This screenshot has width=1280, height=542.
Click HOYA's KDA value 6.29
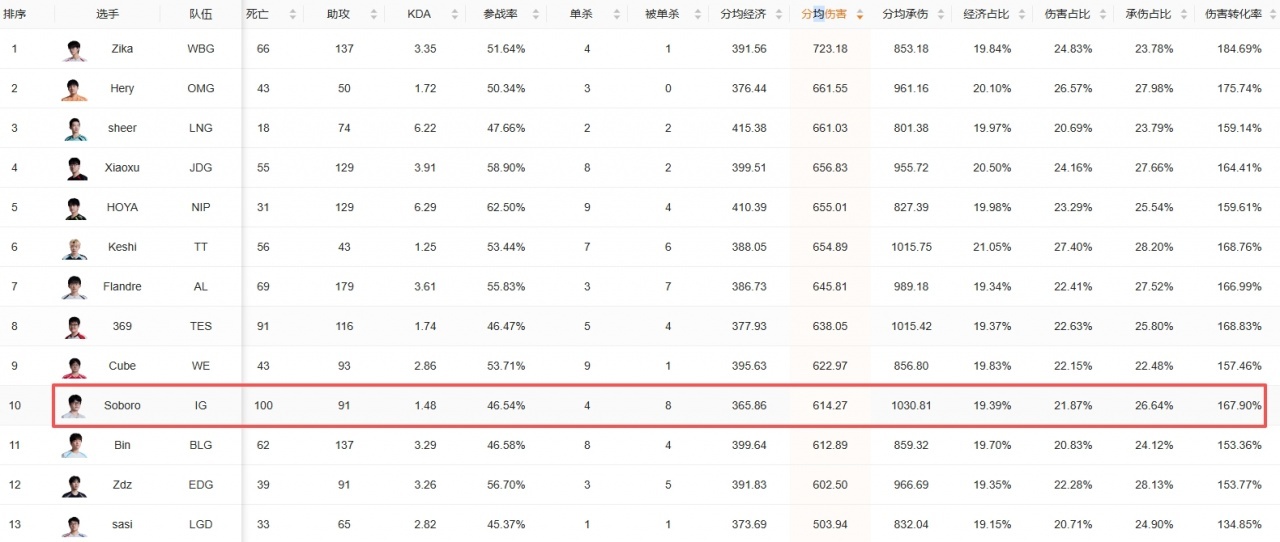423,207
